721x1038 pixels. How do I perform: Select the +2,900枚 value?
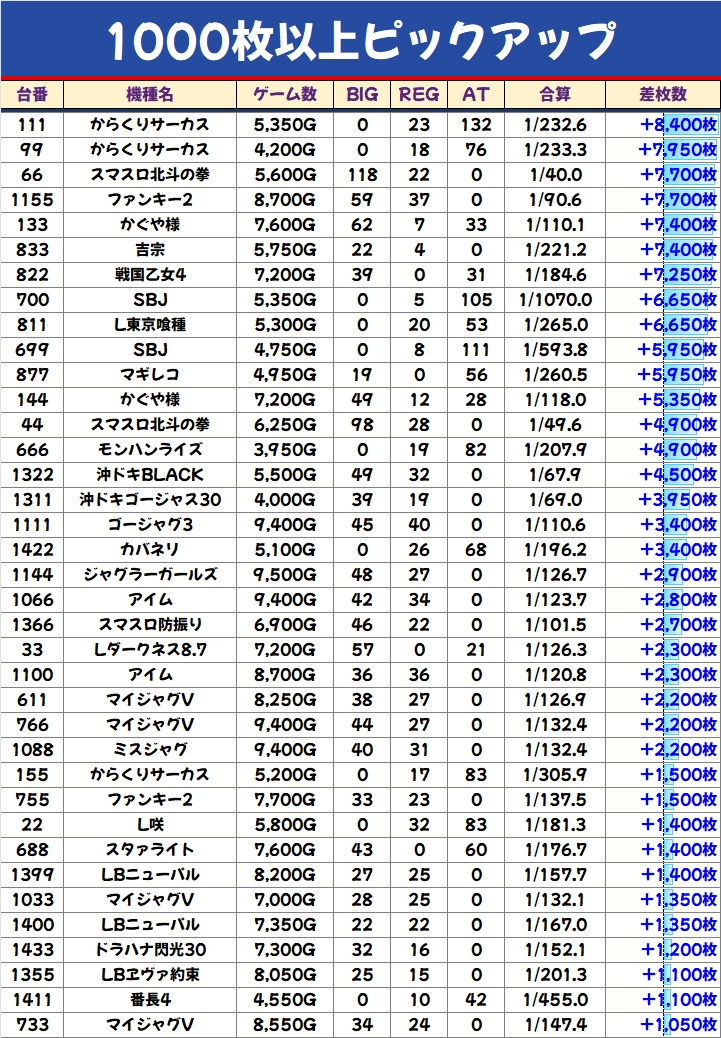[679, 575]
